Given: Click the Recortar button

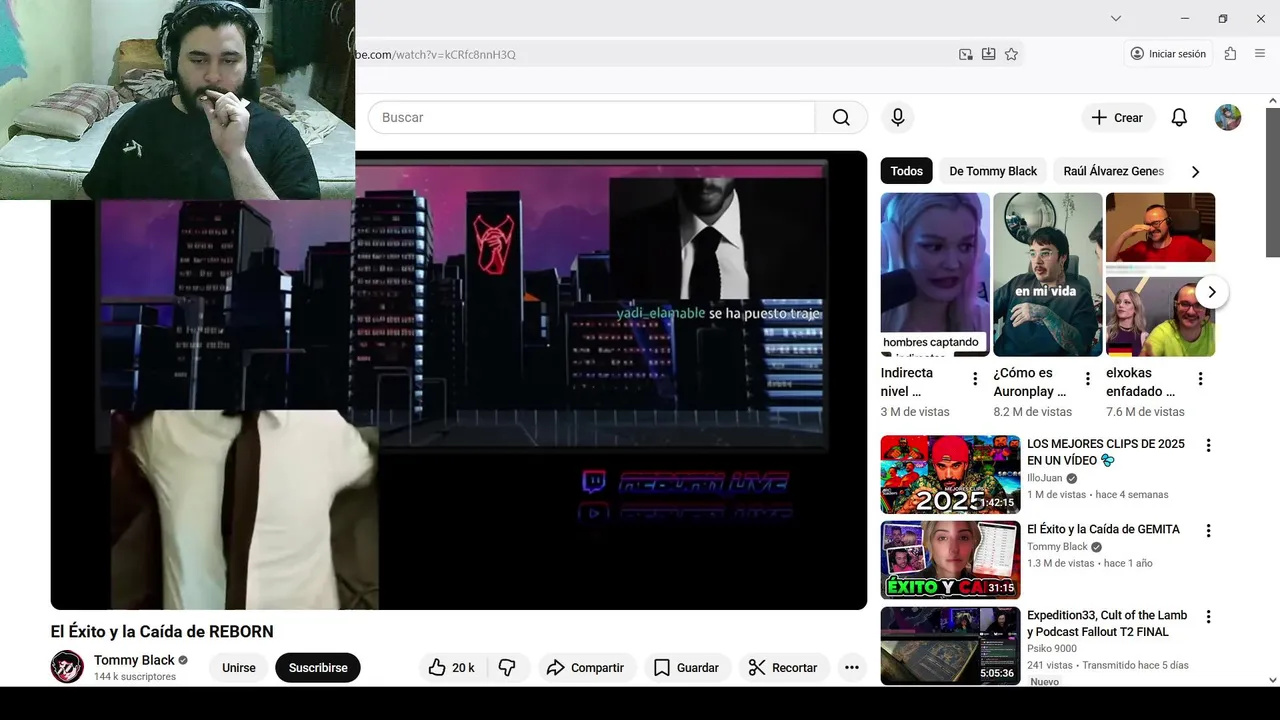Looking at the screenshot, I should pos(784,668).
